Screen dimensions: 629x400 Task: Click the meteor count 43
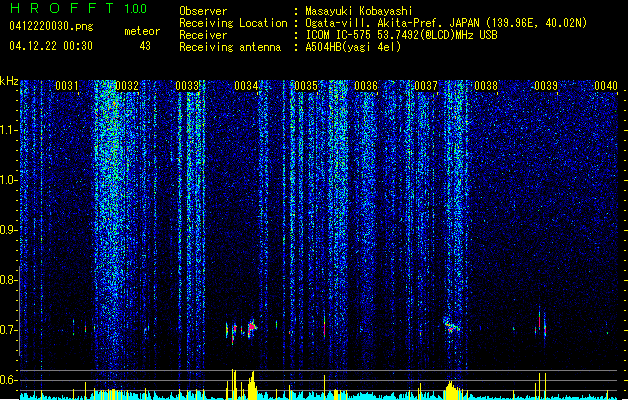[145, 46]
